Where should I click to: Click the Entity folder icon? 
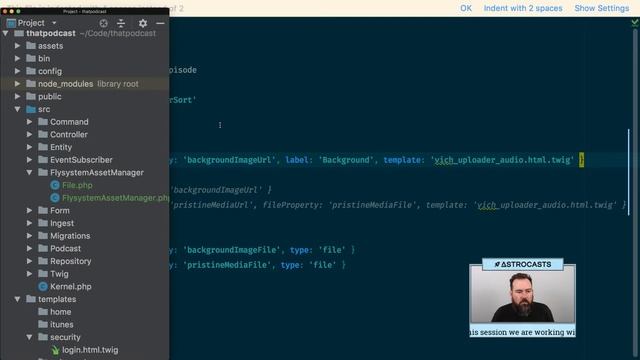click(43, 147)
